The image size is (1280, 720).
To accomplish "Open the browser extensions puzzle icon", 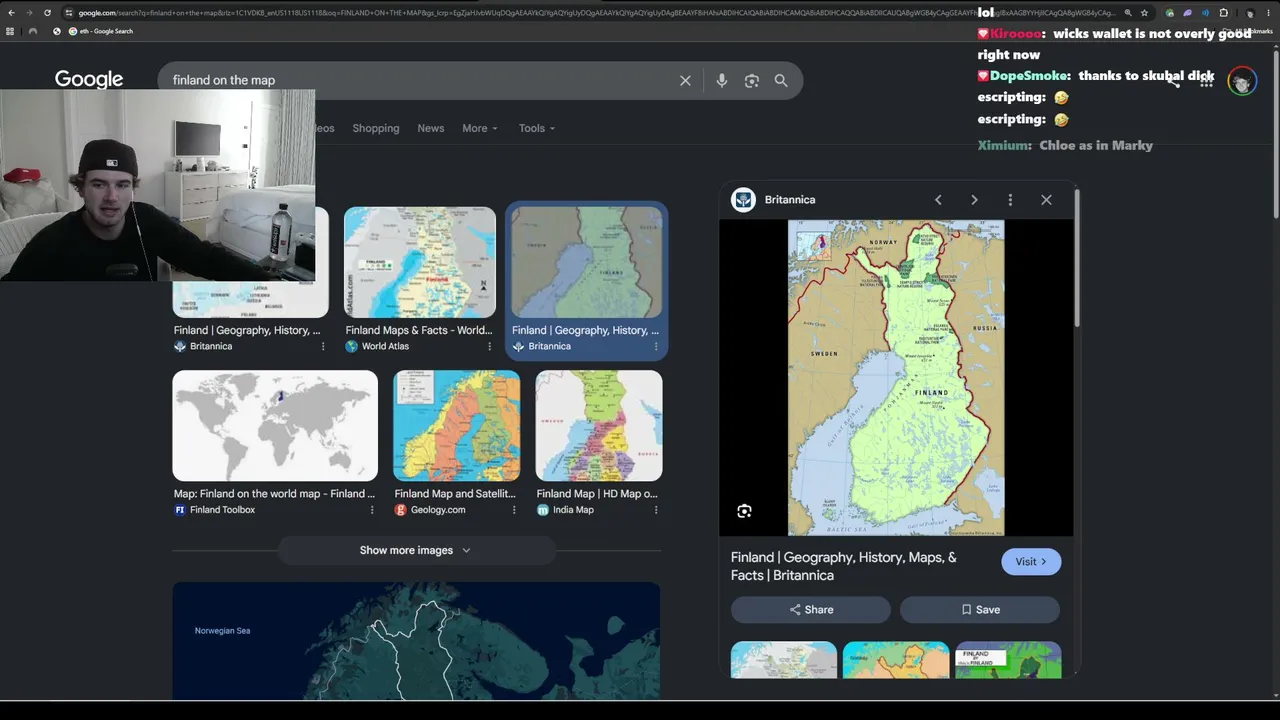I will click(x=1223, y=13).
